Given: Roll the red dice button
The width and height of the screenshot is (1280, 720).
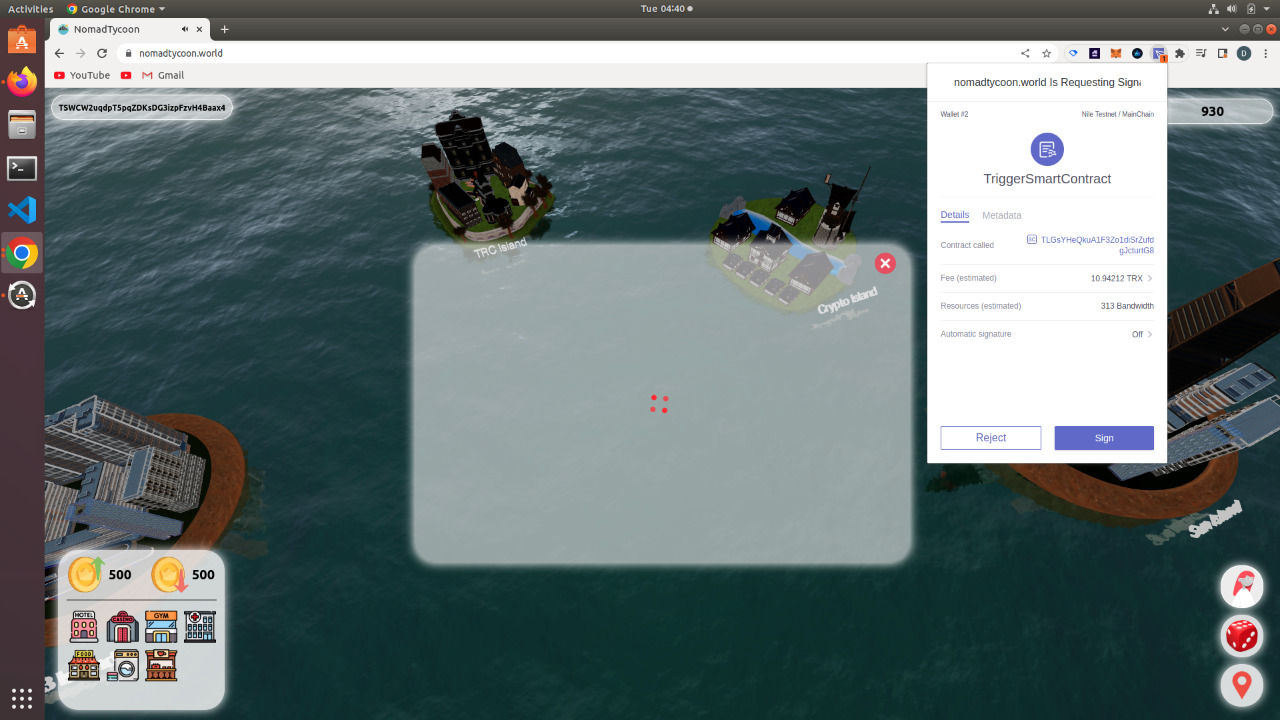Looking at the screenshot, I should [1242, 635].
